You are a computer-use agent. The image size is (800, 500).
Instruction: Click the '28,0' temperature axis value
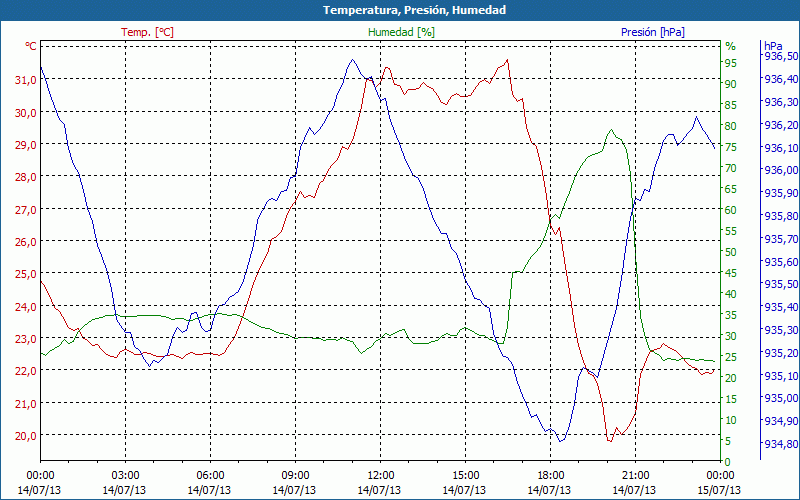coord(26,177)
